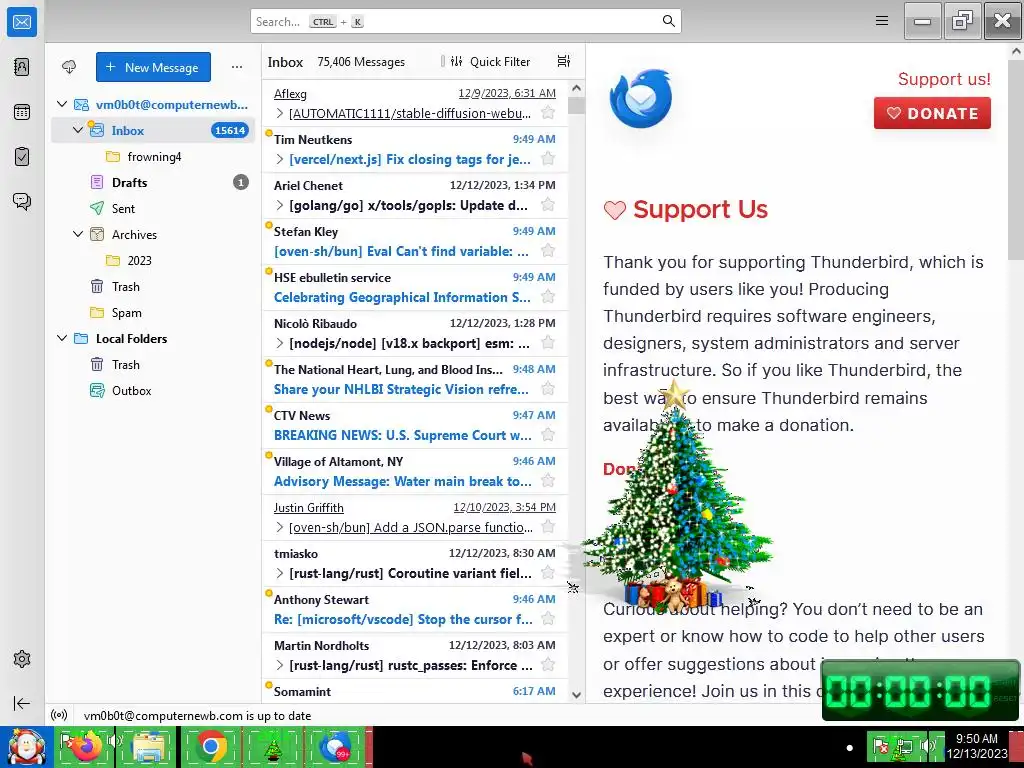Click the online status icon in status bar

click(59, 715)
